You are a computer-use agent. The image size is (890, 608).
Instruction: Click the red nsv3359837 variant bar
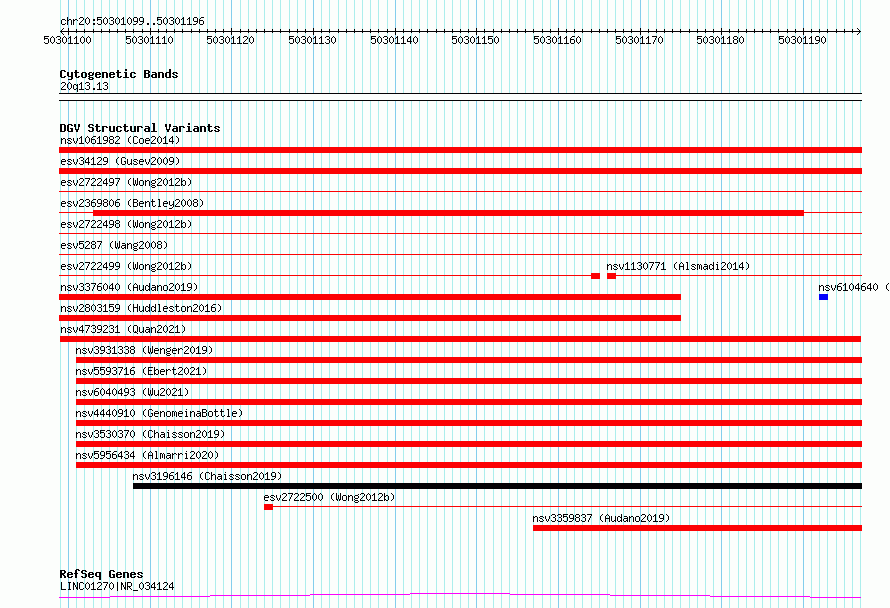click(x=698, y=528)
